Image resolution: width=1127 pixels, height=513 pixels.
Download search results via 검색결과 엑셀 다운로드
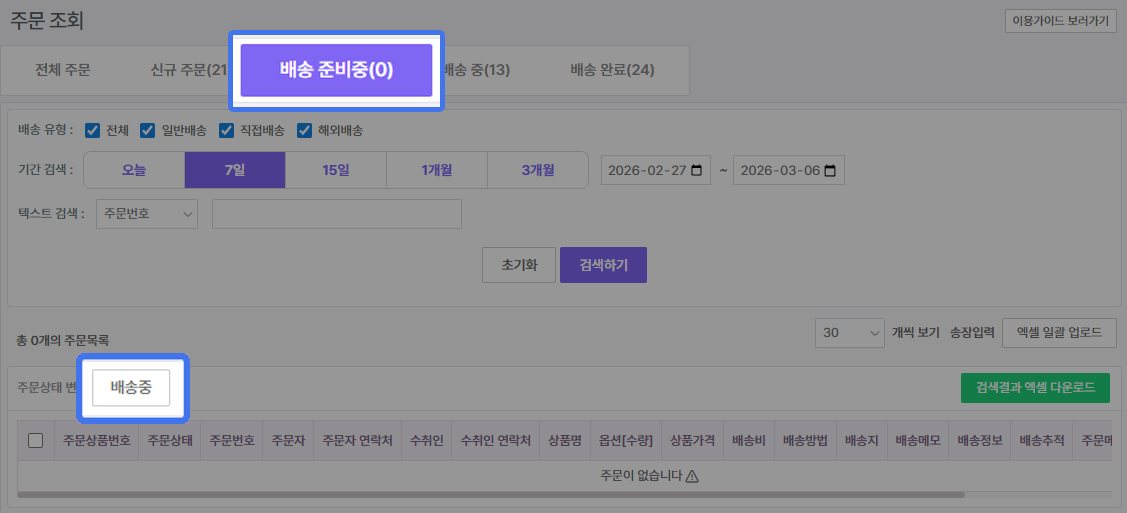pyautogui.click(x=1035, y=387)
